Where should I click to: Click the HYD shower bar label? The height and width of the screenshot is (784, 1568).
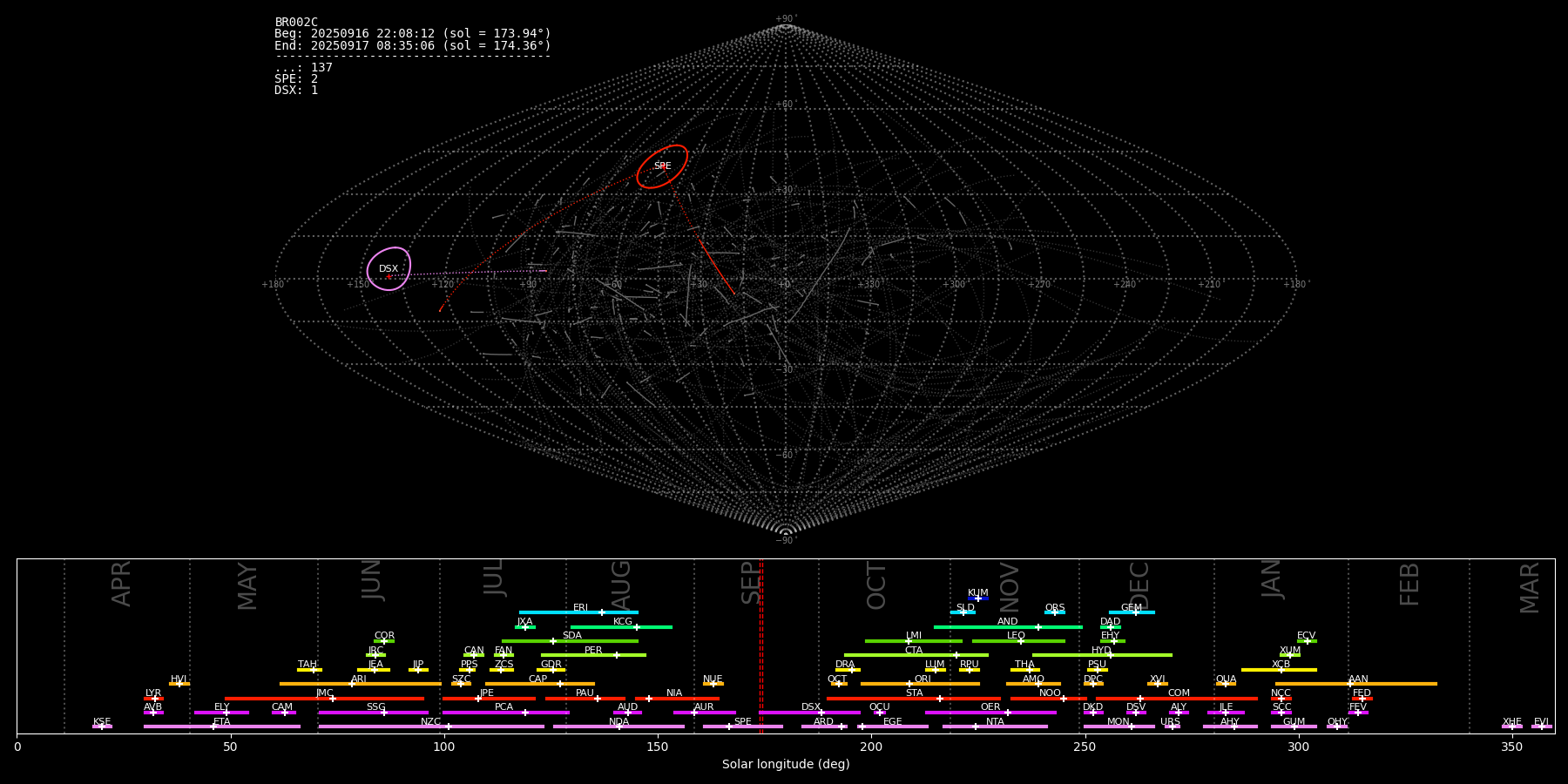tap(1101, 651)
